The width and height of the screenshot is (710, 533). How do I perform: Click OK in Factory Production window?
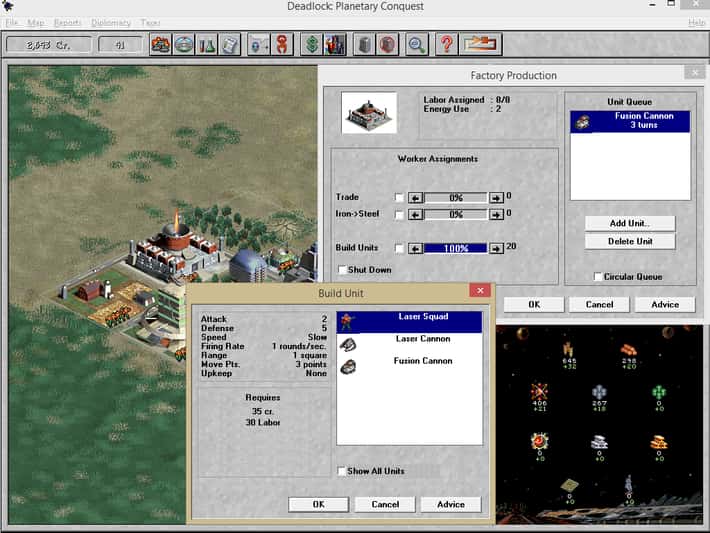tap(534, 304)
